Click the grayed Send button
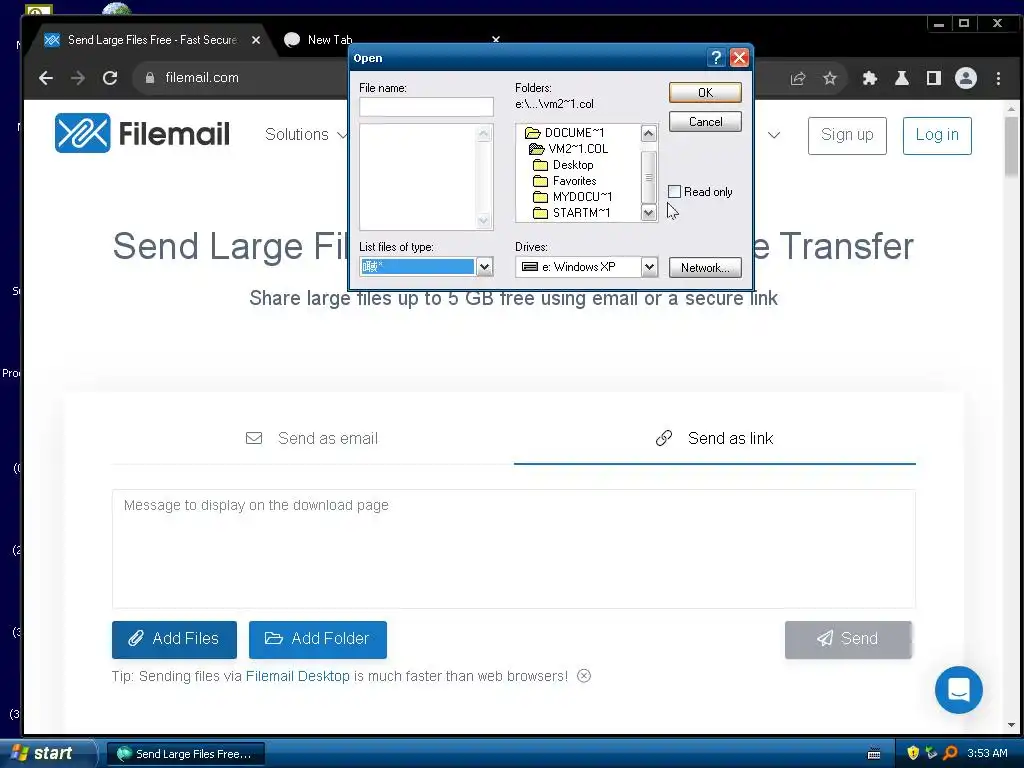 pos(848,639)
